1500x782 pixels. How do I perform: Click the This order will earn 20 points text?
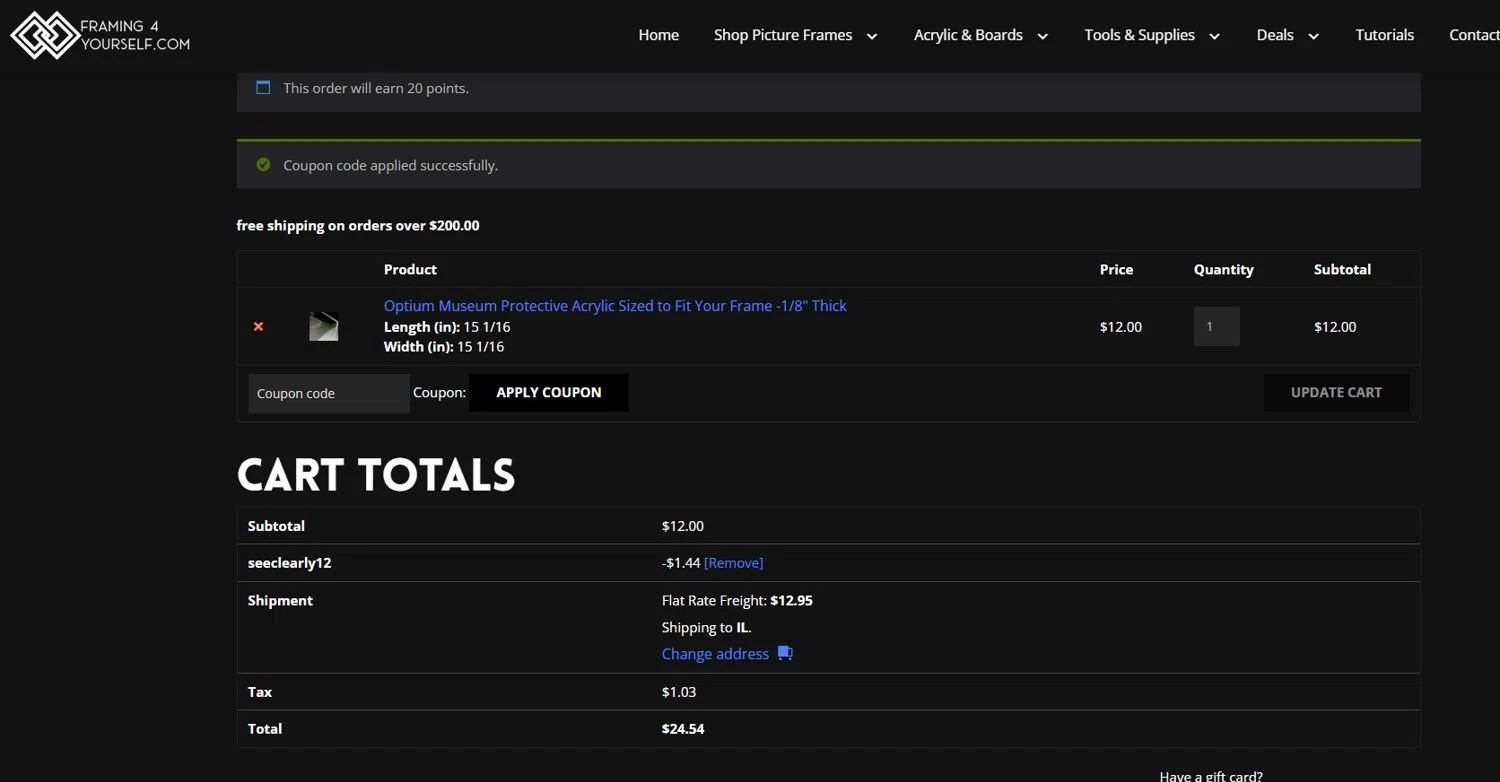coord(376,88)
